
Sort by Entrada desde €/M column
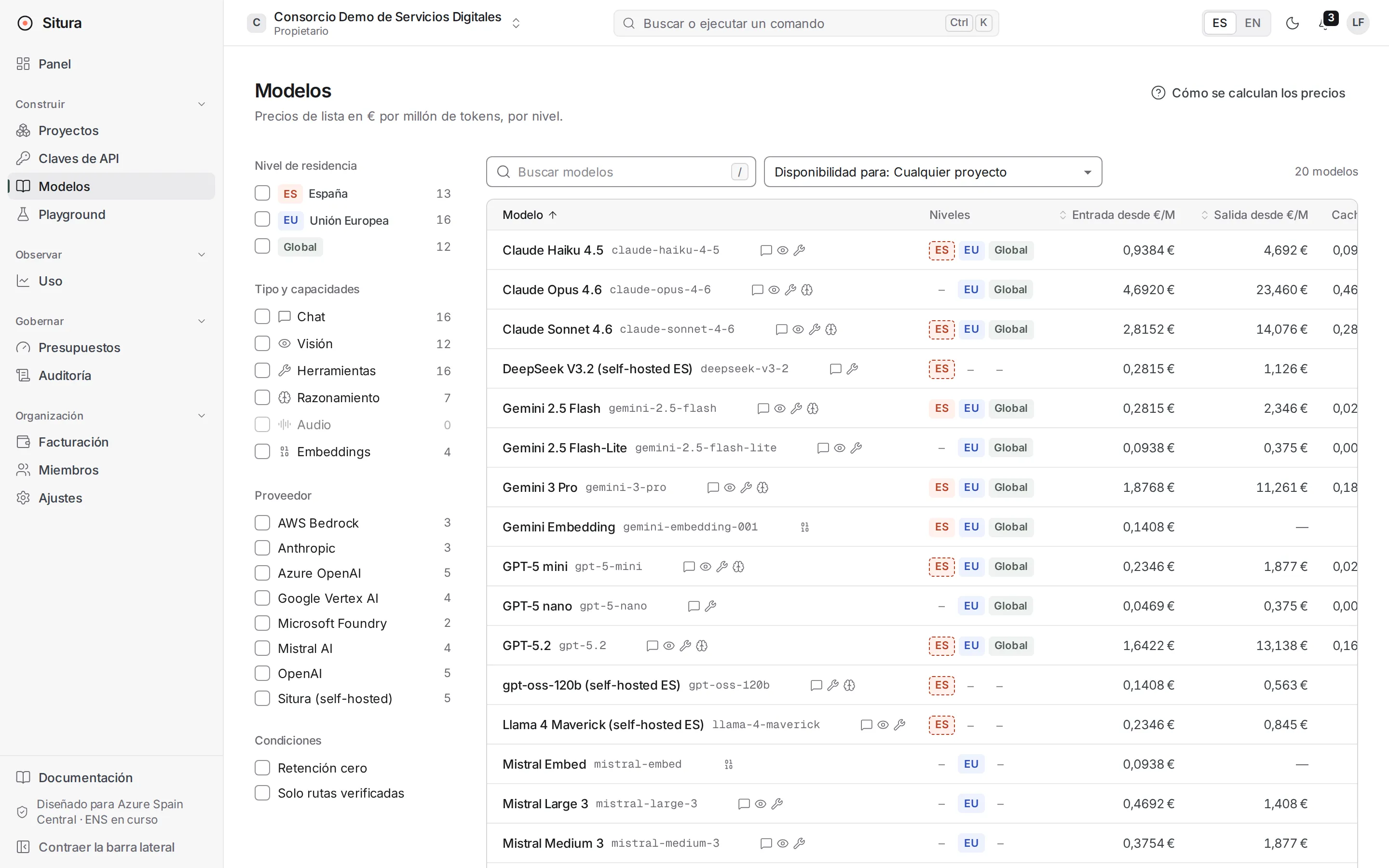click(1117, 215)
